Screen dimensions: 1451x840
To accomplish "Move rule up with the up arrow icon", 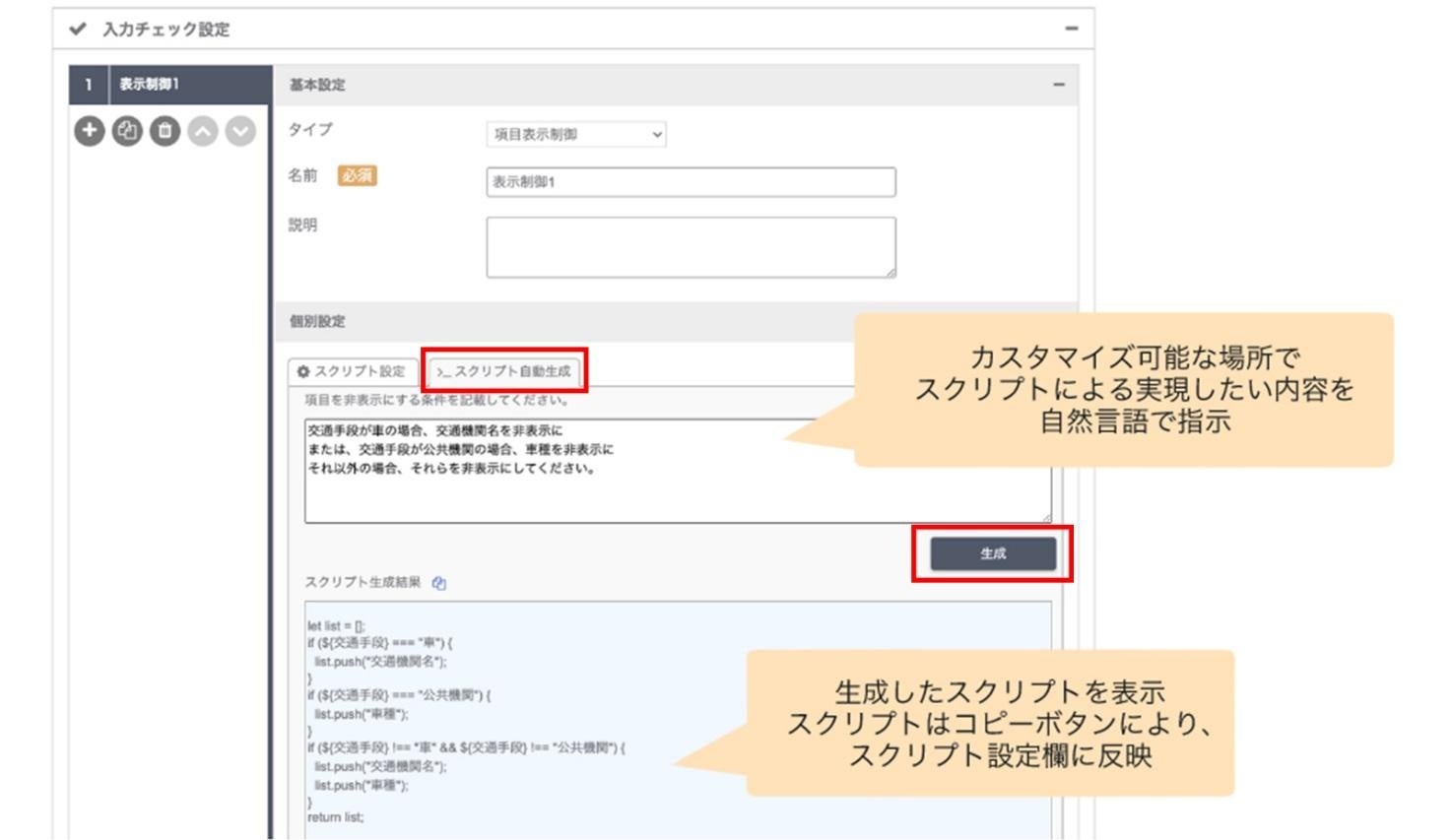I will pyautogui.click(x=204, y=132).
